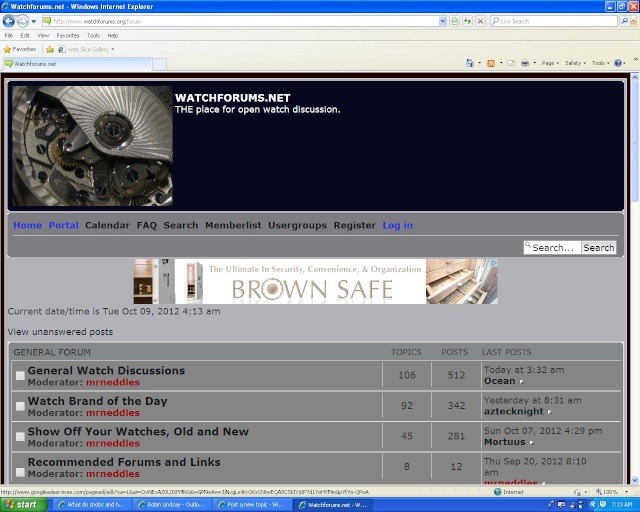Open the Web Slice Gallery dropdown

86,49
